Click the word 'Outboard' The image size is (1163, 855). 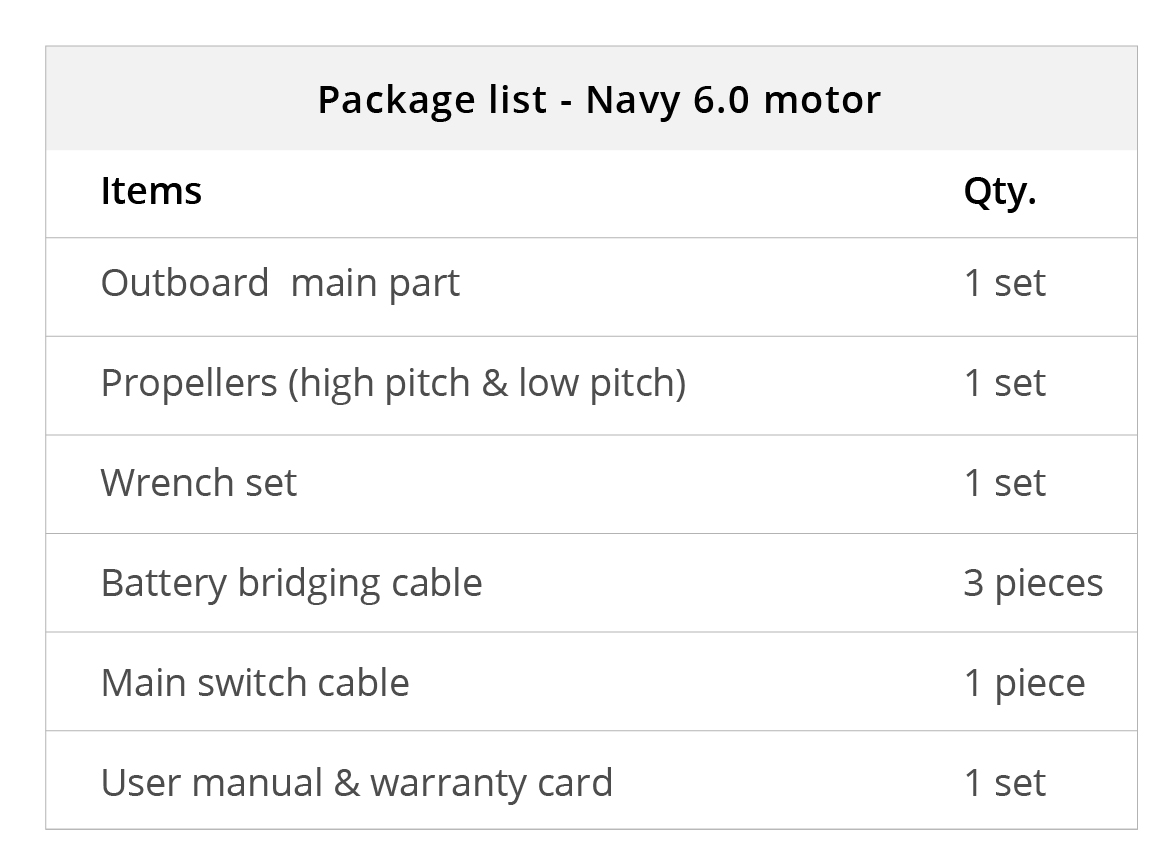[185, 283]
